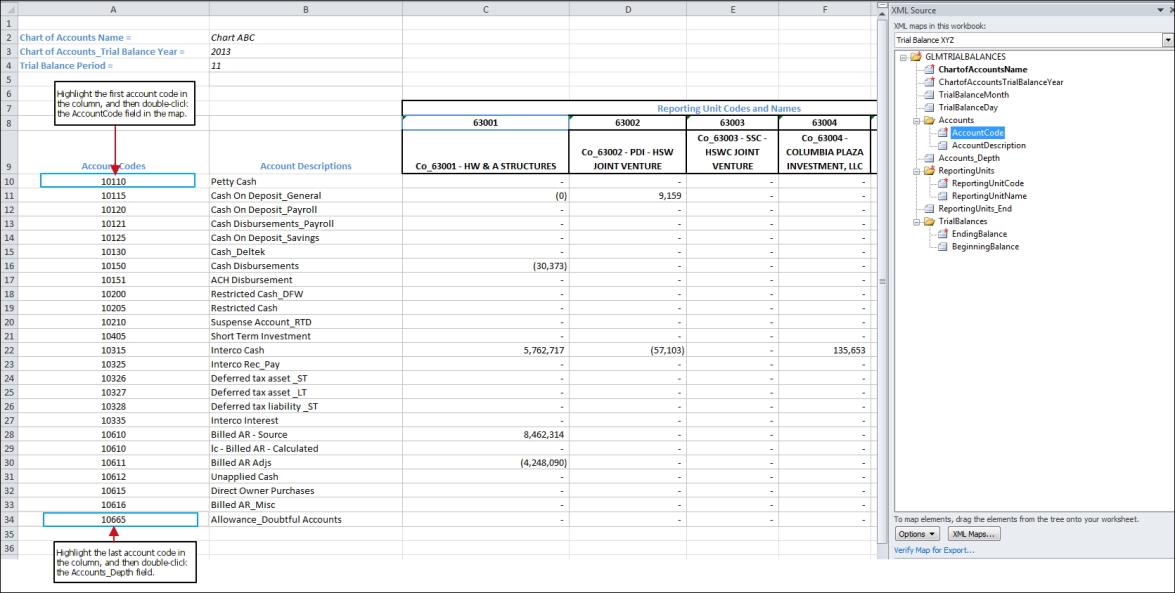The width and height of the screenshot is (1175, 593).
Task: Select the Account Descriptions header cell
Action: point(306,152)
